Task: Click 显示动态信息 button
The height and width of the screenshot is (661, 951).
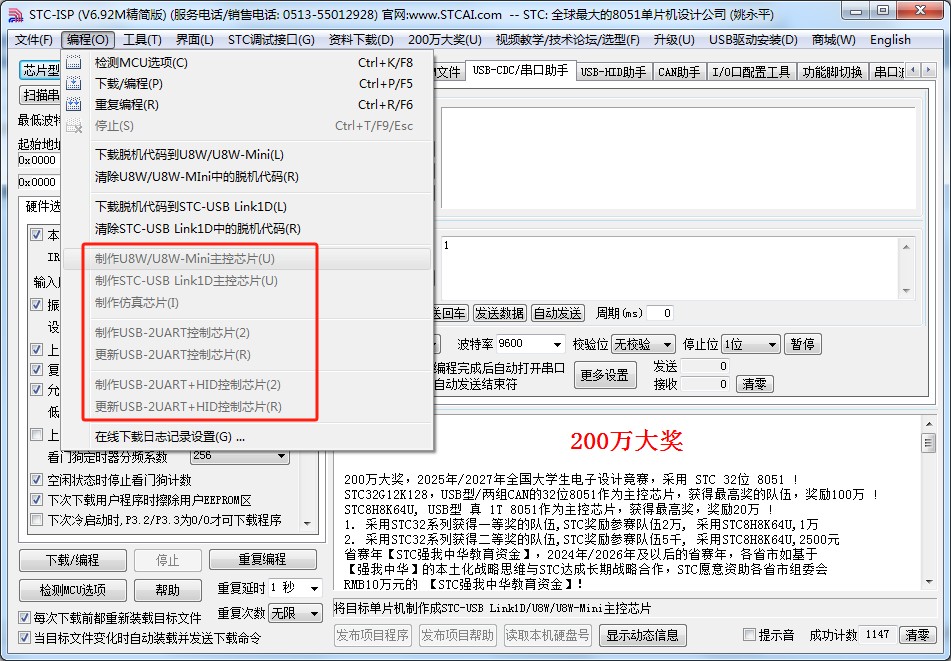Action: [643, 636]
